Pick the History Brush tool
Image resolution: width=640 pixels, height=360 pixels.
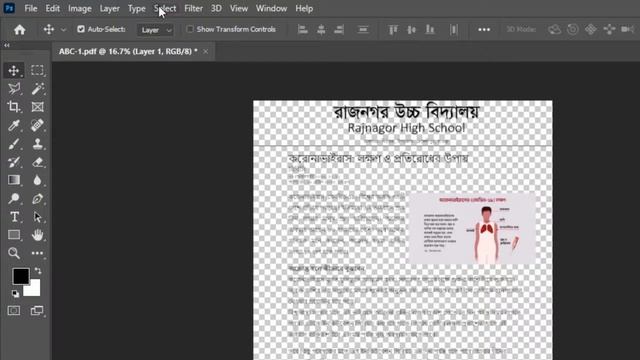click(13, 162)
